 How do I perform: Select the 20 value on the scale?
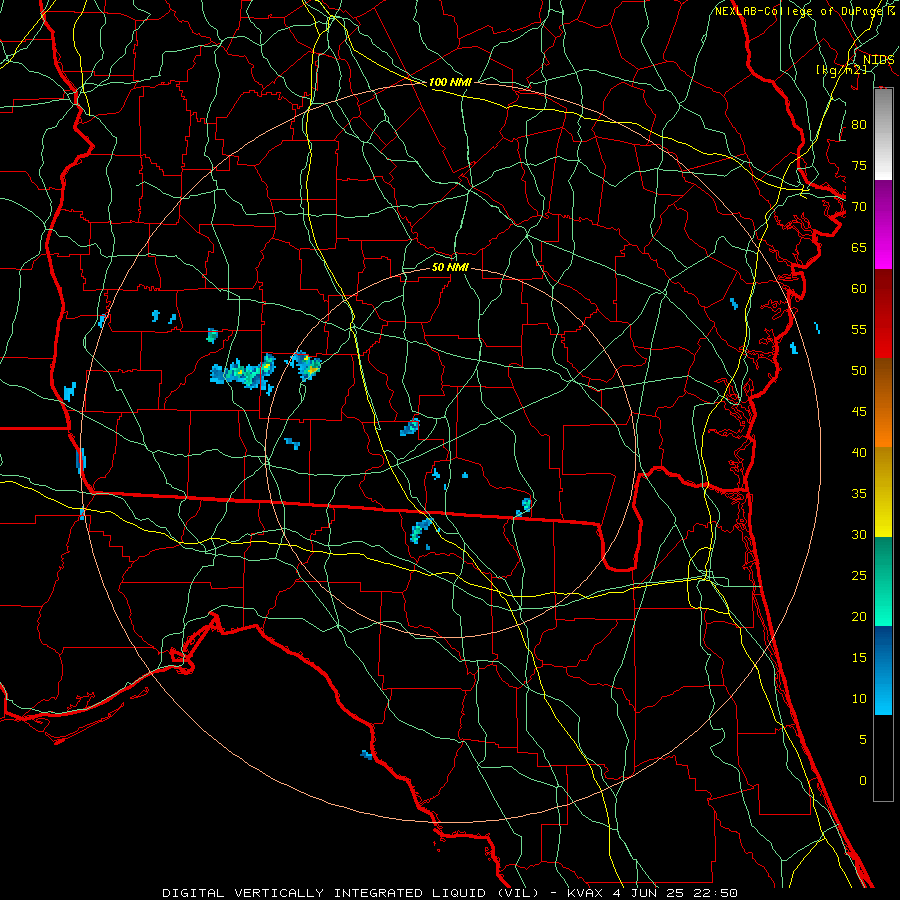coord(859,616)
